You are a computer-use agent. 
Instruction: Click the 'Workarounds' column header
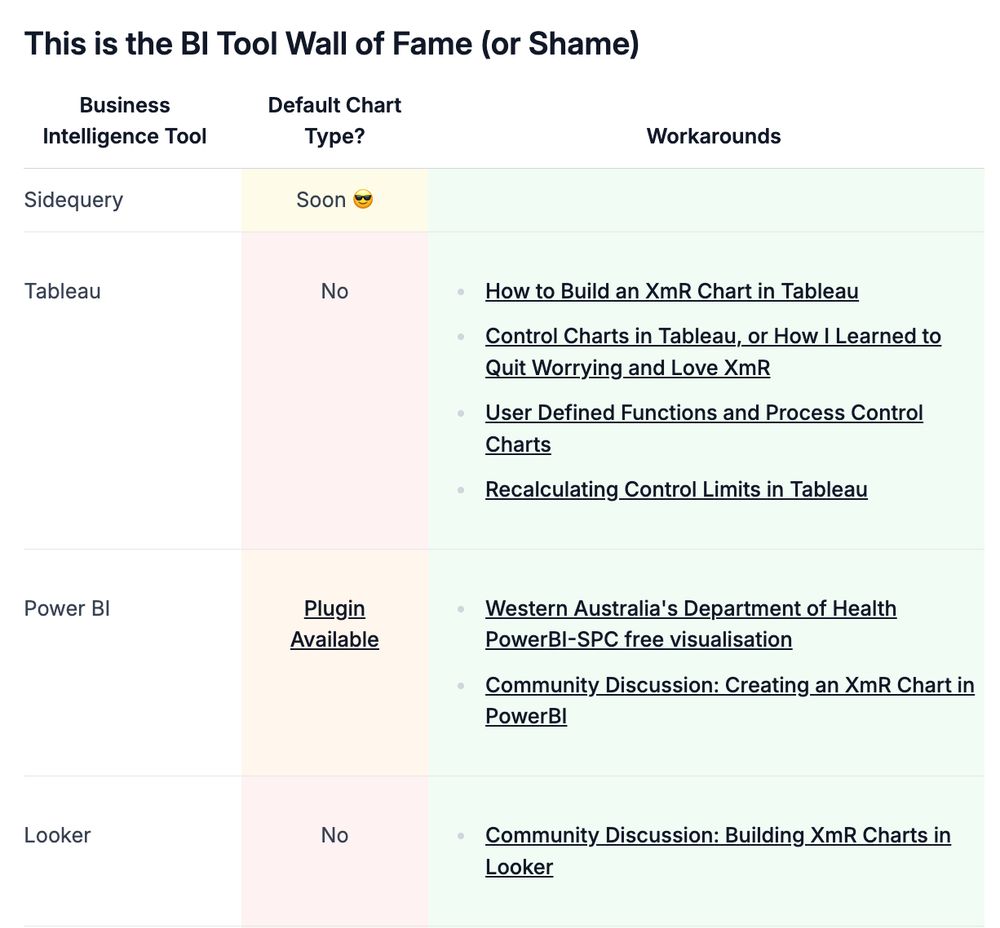(x=714, y=136)
